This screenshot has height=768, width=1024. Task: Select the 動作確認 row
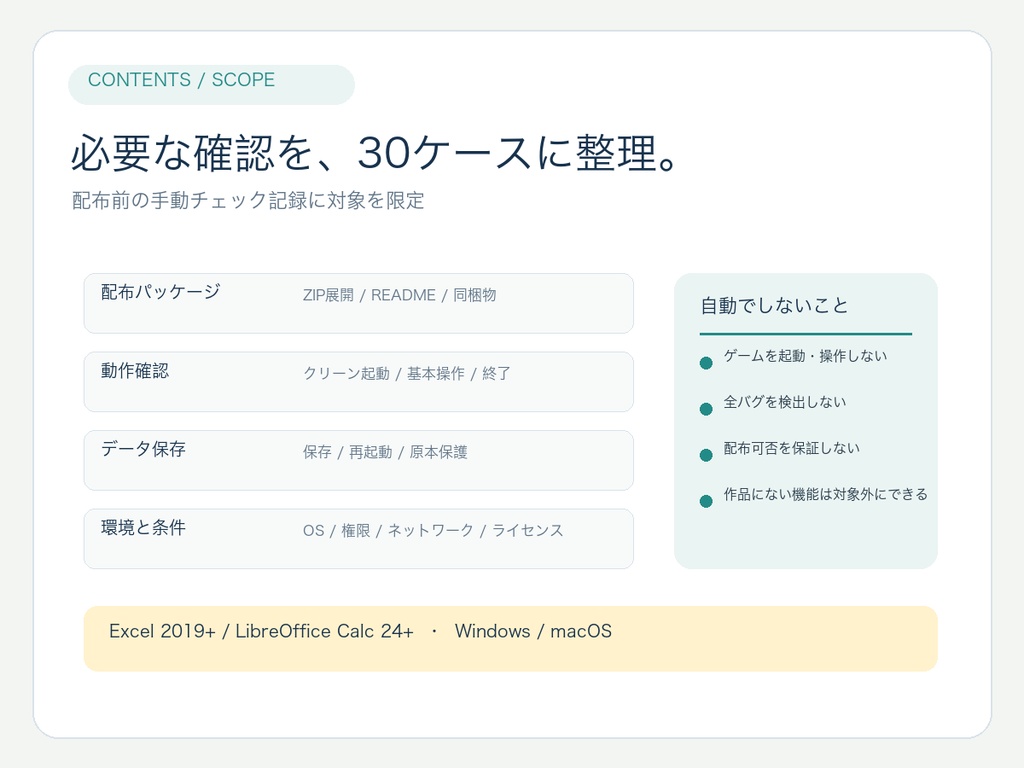pyautogui.click(x=359, y=382)
